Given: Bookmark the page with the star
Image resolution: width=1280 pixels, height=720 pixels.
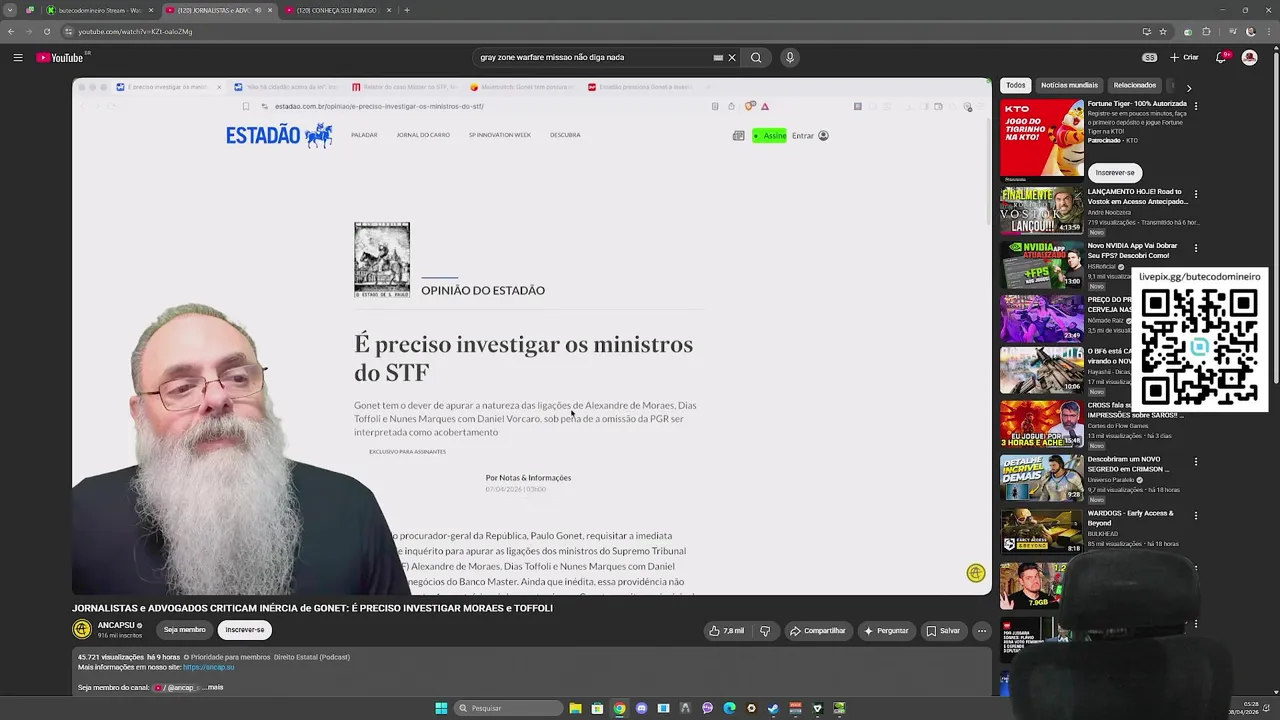Looking at the screenshot, I should [x=1163, y=32].
